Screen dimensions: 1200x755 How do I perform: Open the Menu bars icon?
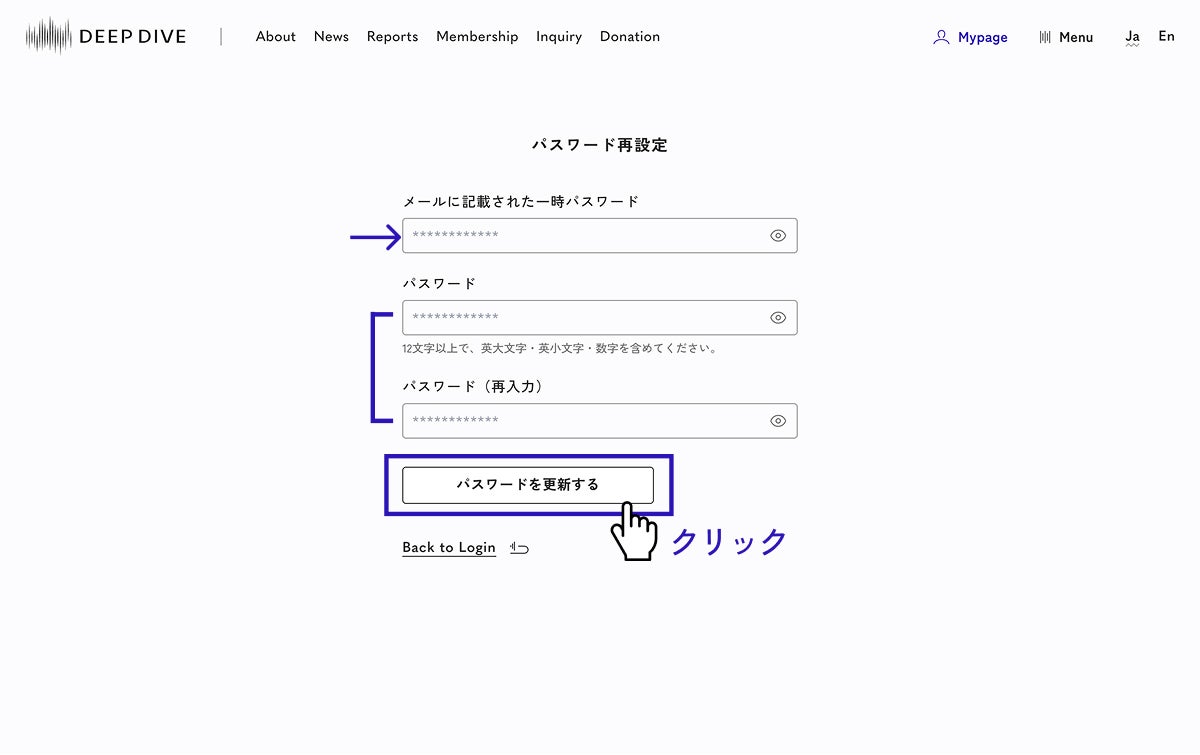pos(1045,37)
